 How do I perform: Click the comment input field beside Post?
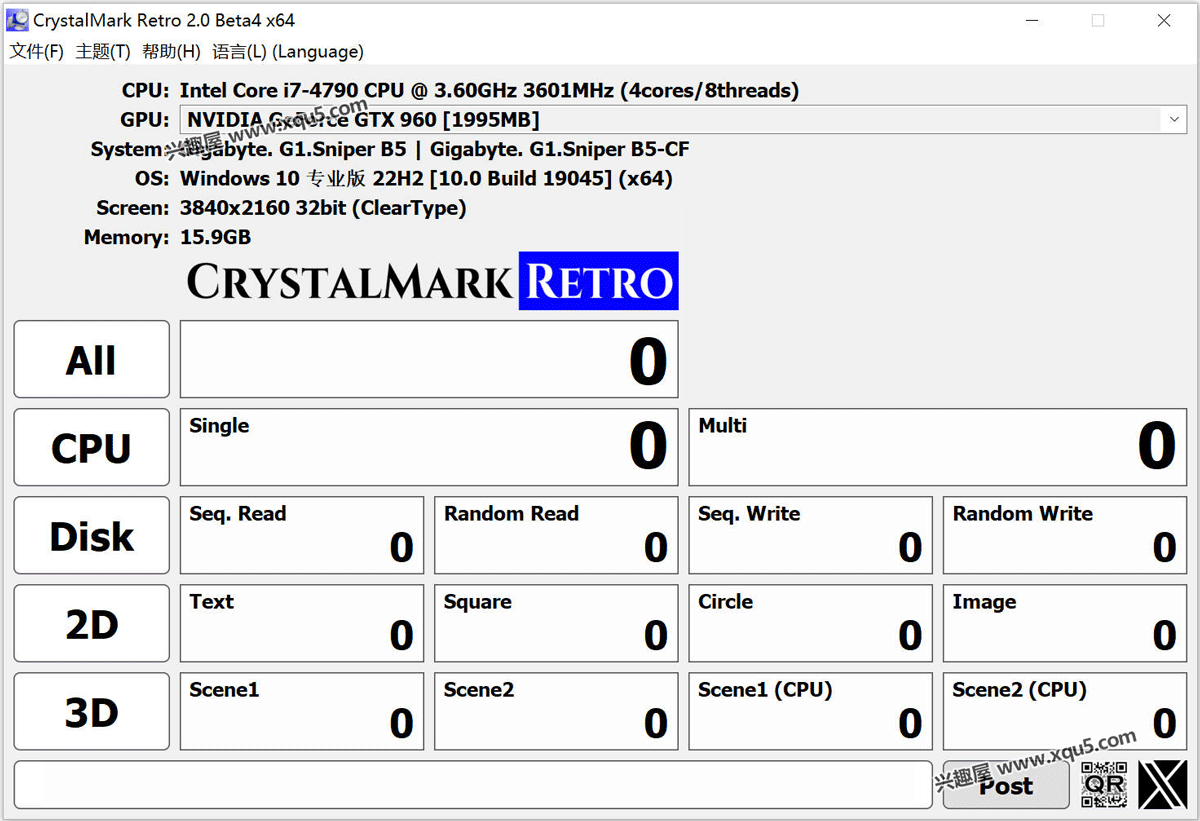473,785
